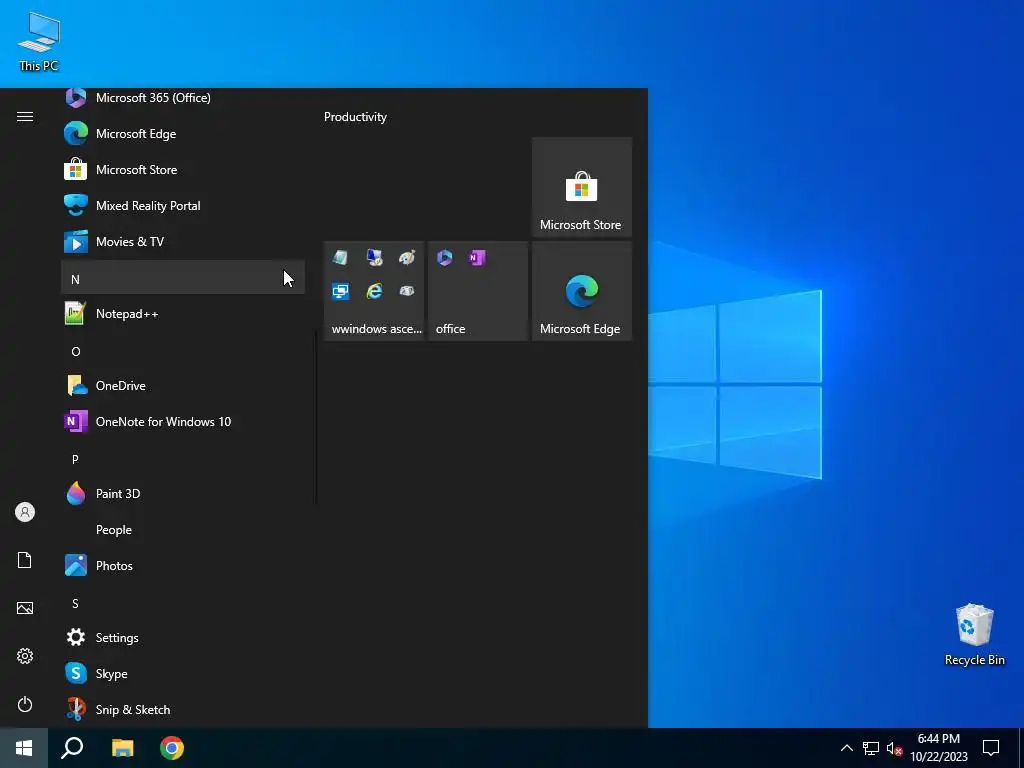
Task: Open the network tray icon
Action: (871, 748)
